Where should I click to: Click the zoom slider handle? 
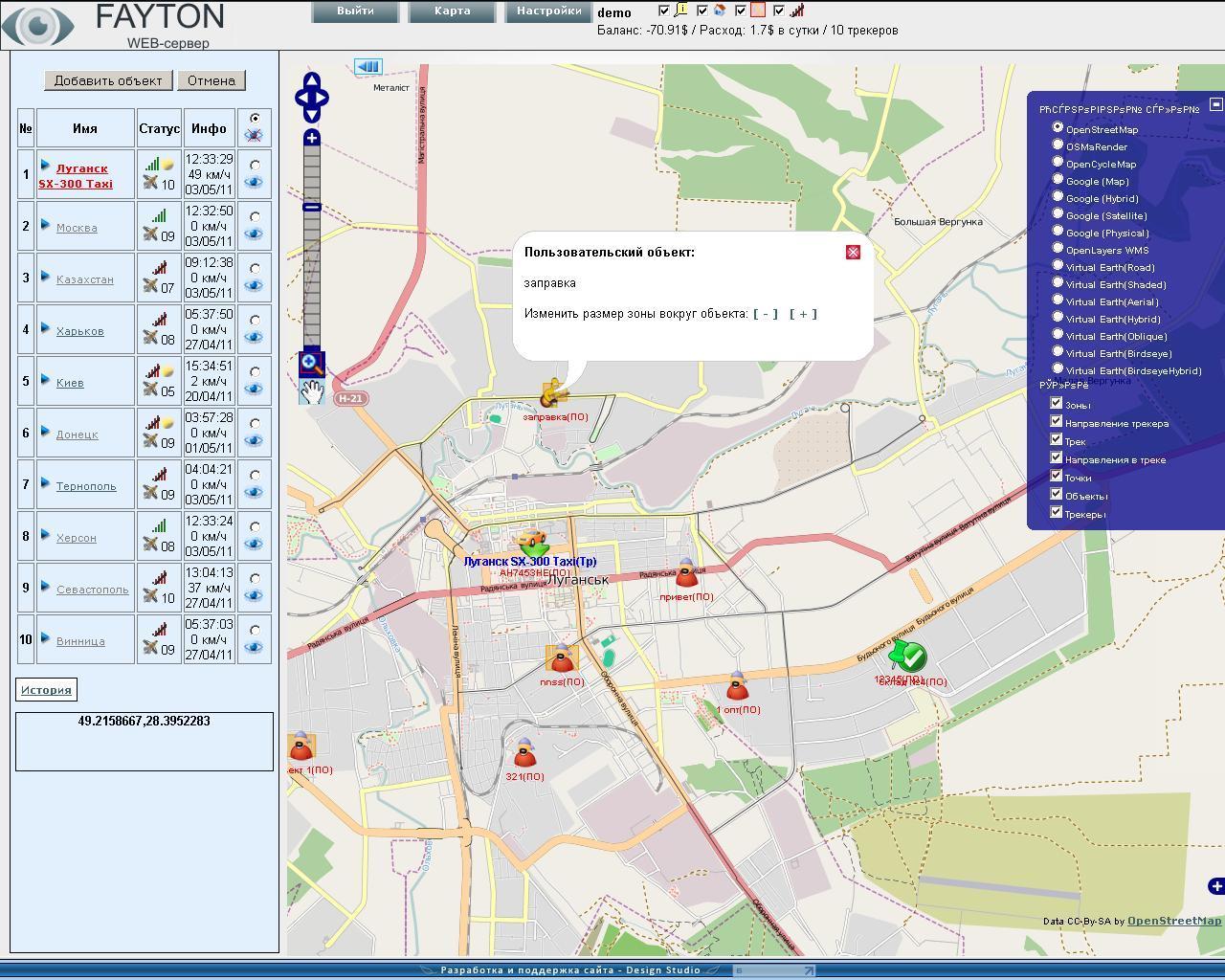[x=312, y=207]
